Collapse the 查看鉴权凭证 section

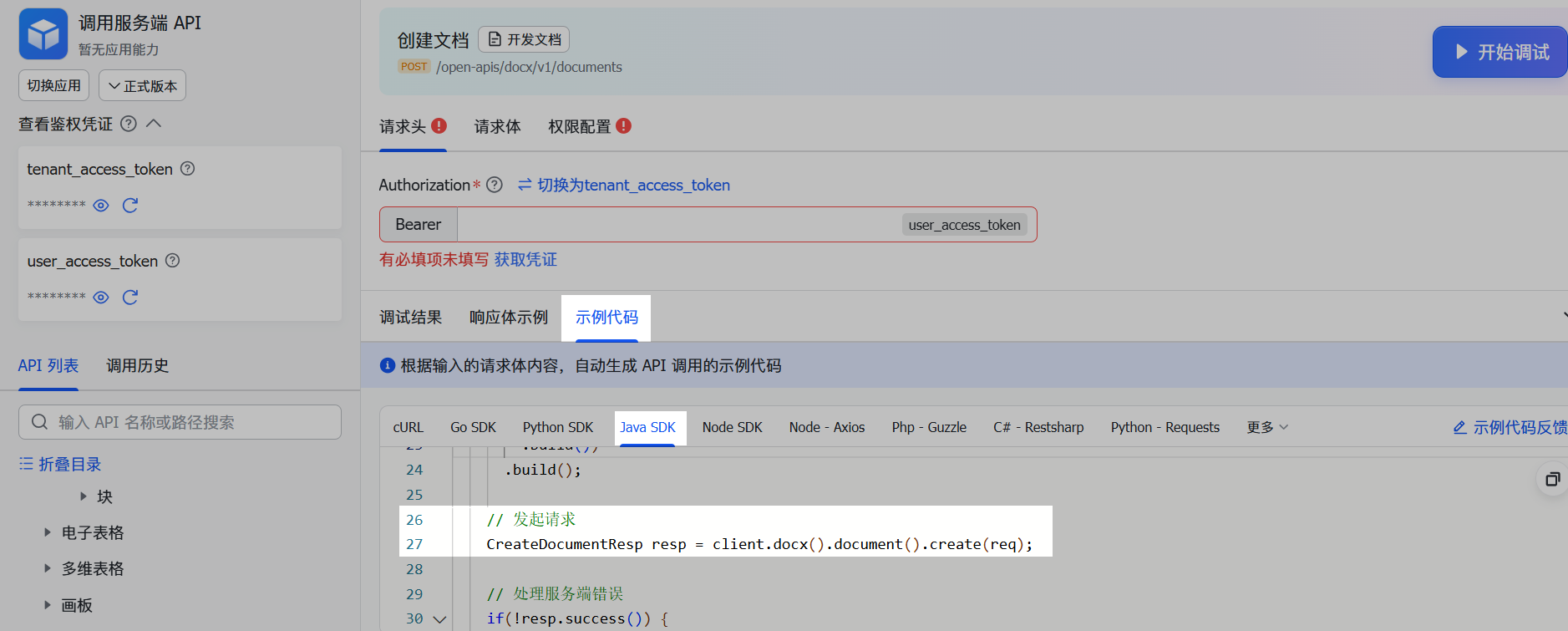pos(154,124)
